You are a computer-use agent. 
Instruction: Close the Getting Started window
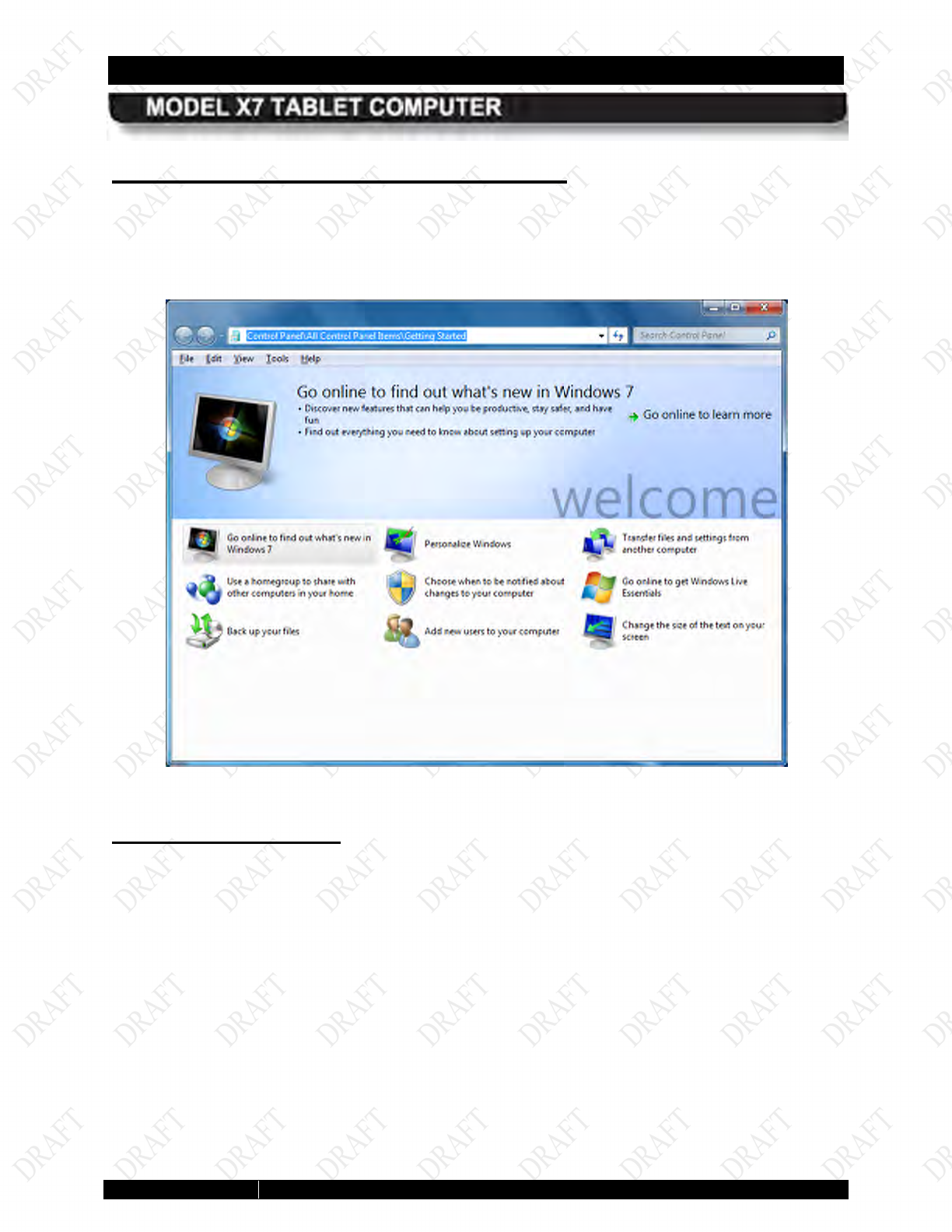(764, 308)
